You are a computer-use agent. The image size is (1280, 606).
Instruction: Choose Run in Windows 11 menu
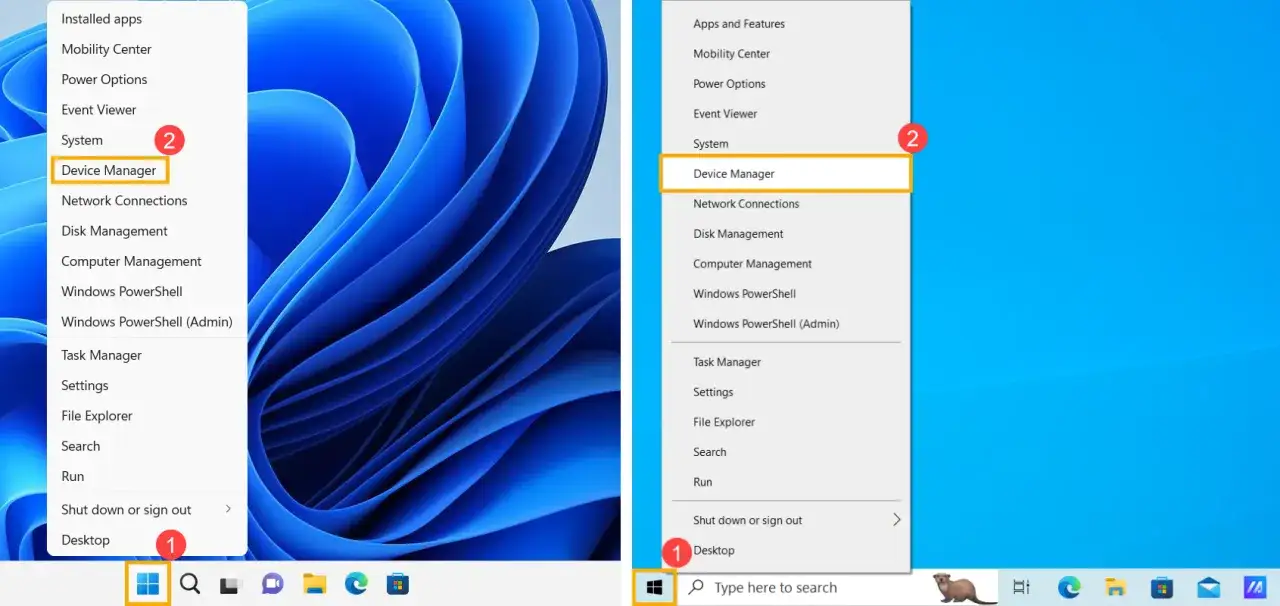147,476
